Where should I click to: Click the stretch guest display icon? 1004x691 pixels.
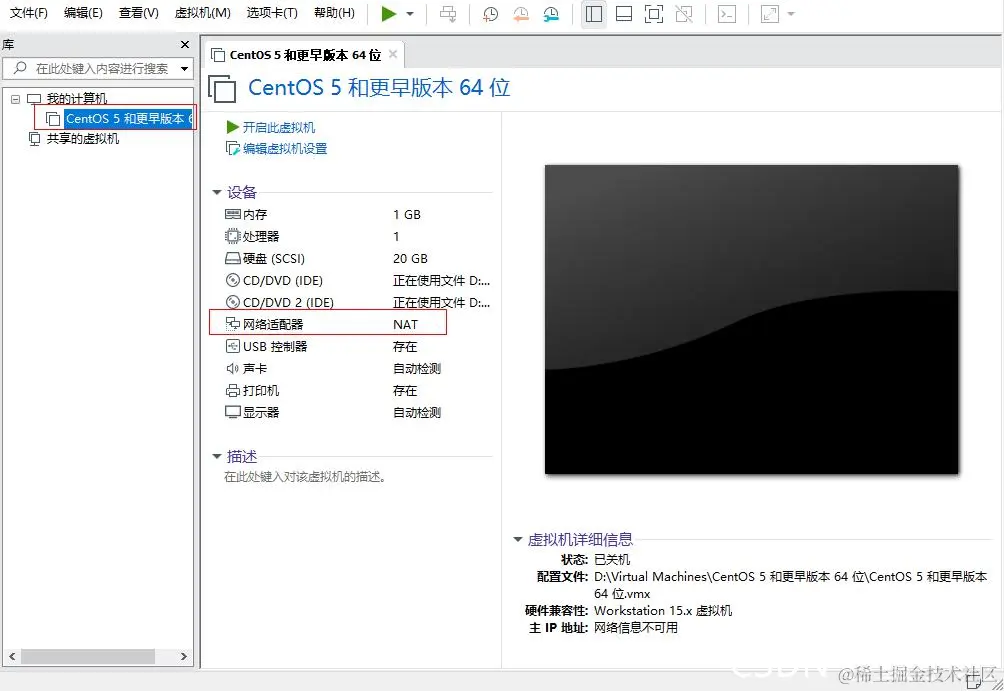[770, 14]
